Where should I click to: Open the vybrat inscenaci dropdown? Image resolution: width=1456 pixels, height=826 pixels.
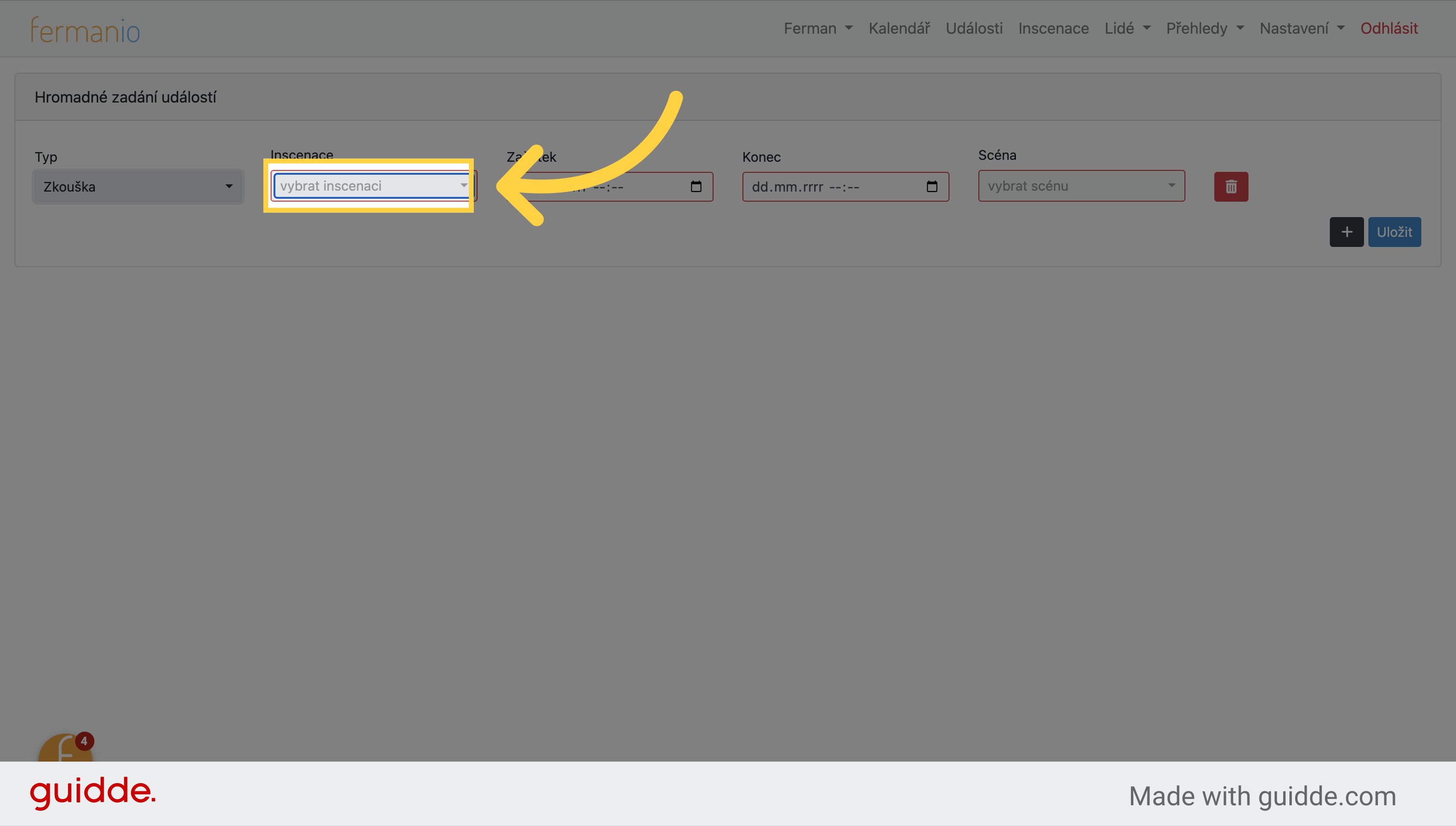click(373, 186)
